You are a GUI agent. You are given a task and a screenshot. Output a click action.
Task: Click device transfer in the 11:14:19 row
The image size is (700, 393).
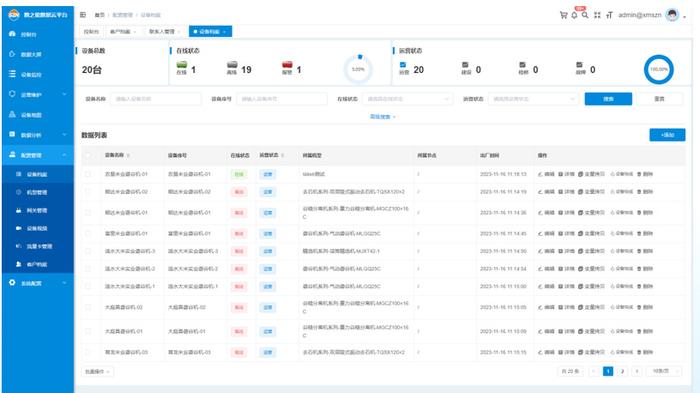point(622,192)
